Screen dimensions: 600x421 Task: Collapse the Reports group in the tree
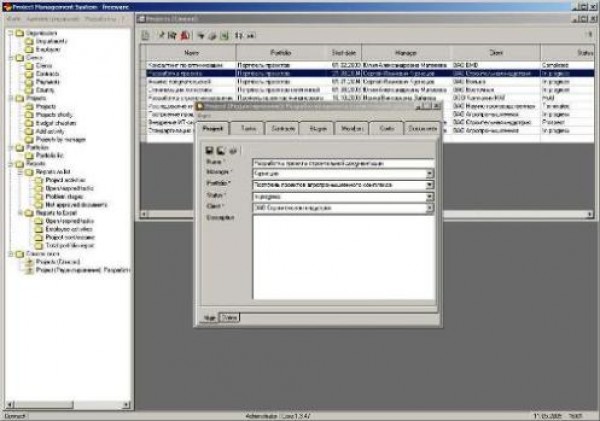[x=11, y=164]
